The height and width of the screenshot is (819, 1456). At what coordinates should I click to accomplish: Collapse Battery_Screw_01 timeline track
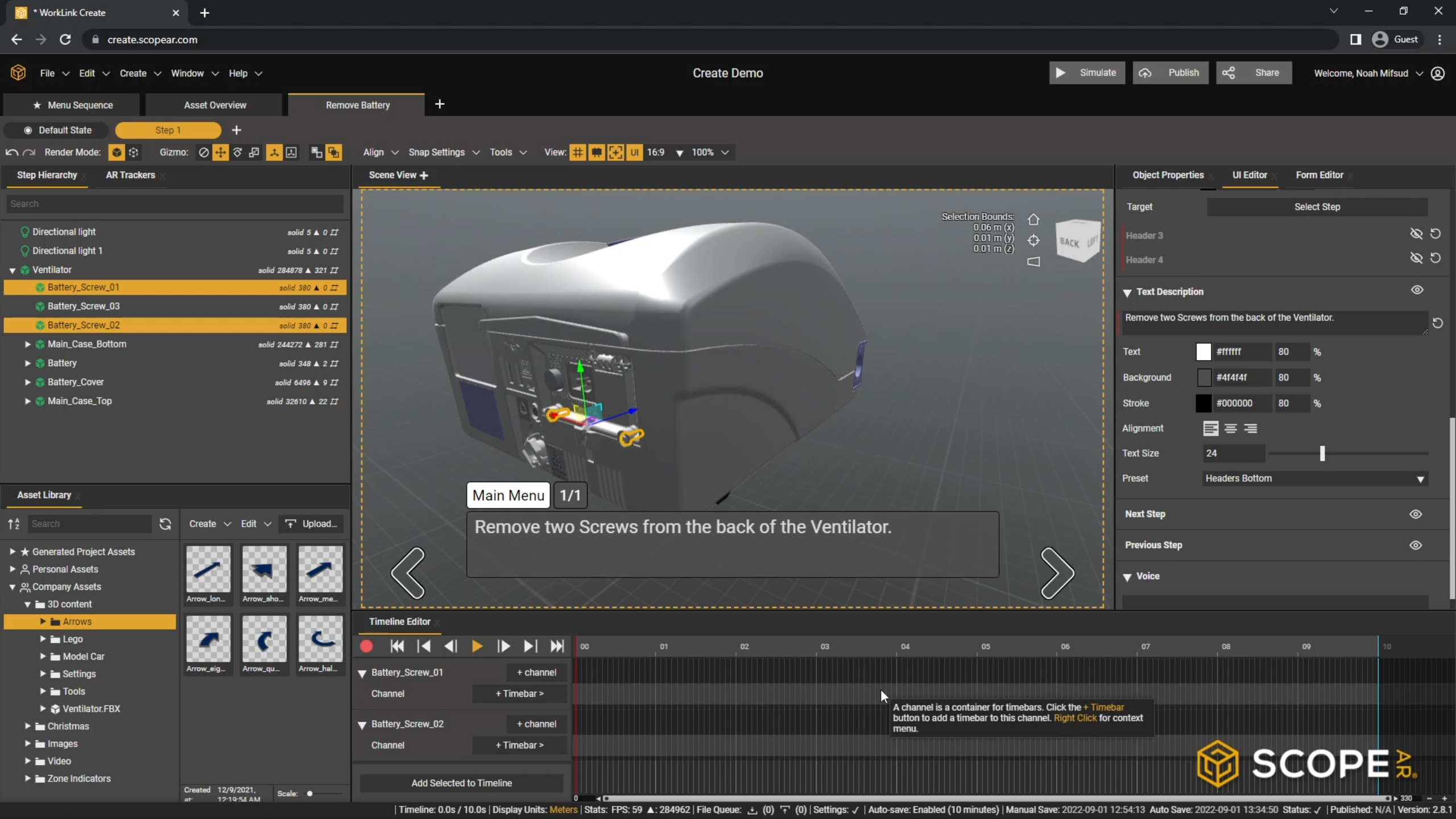(362, 673)
